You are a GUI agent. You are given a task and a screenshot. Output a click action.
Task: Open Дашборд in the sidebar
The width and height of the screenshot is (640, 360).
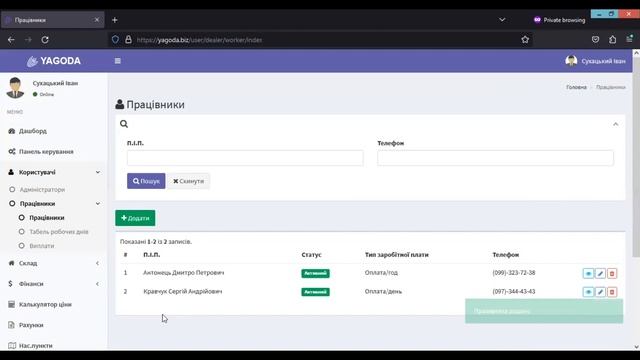coord(33,131)
